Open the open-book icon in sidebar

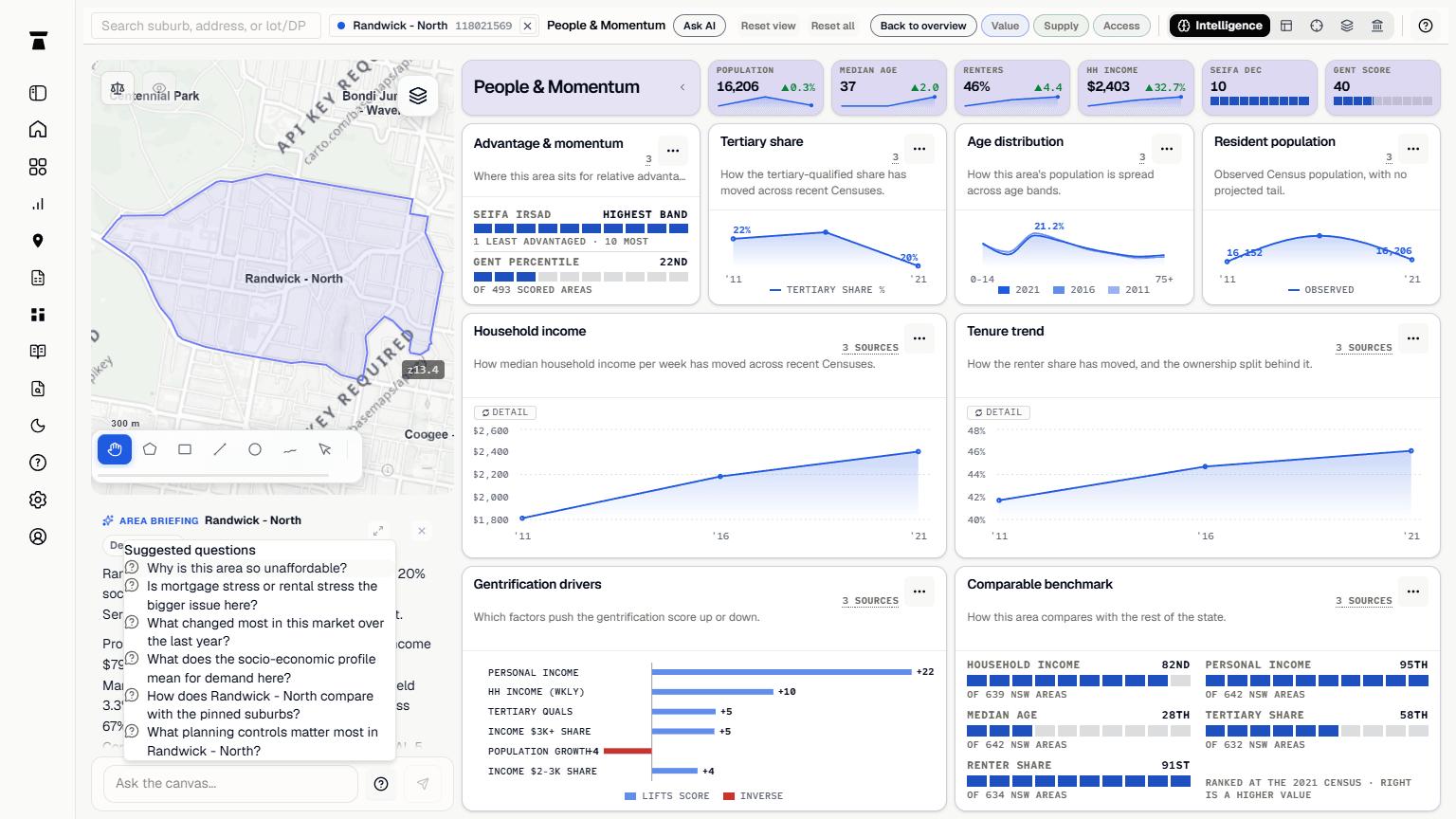coord(38,352)
